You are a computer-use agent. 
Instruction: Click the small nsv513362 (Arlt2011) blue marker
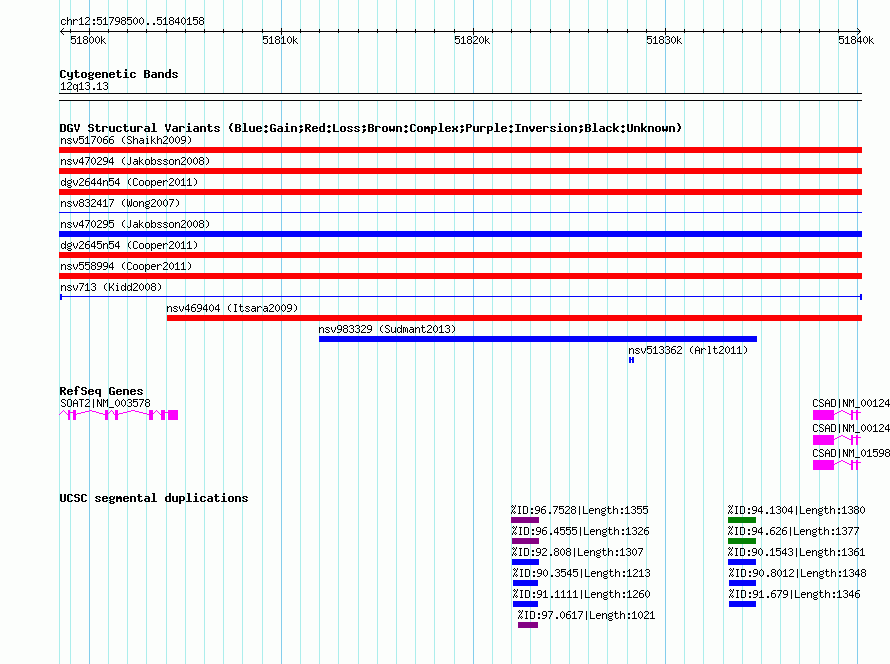(x=631, y=360)
